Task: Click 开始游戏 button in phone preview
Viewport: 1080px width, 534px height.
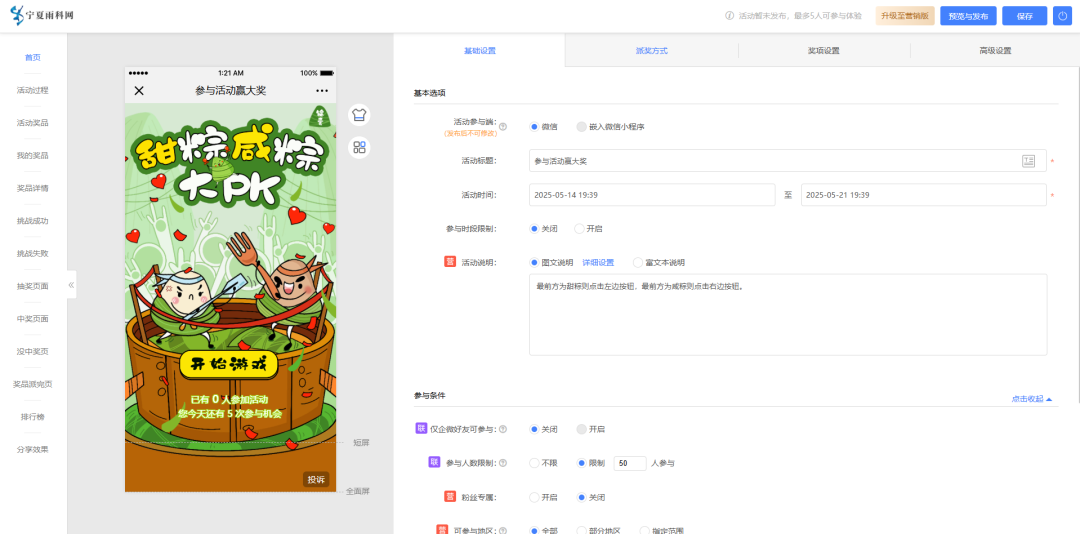Action: pyautogui.click(x=229, y=365)
